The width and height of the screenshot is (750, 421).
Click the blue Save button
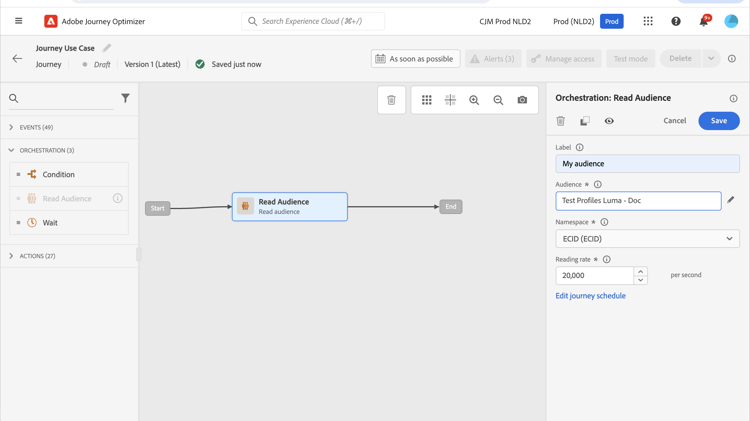[718, 121]
